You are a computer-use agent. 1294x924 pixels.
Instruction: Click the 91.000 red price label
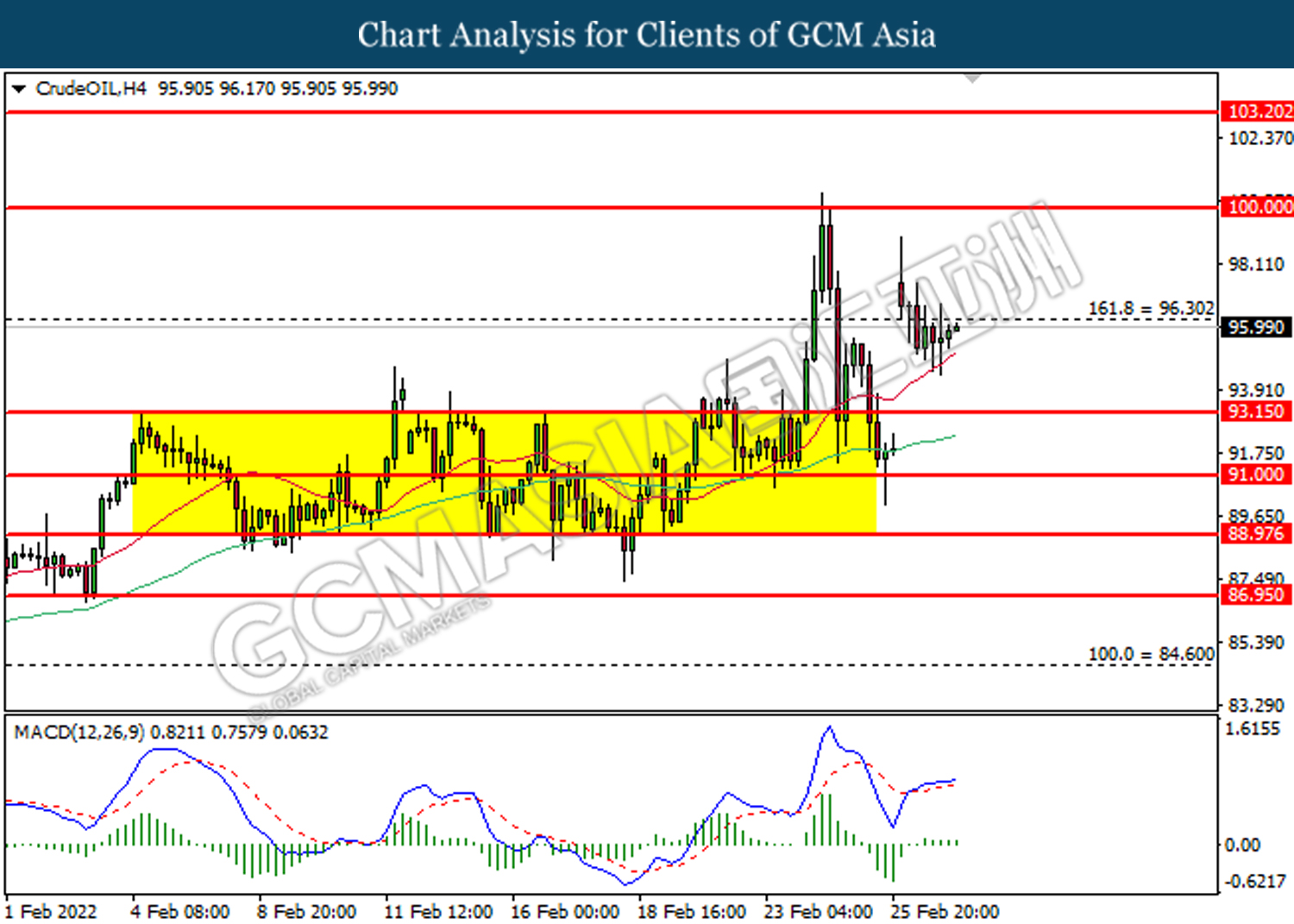[x=1256, y=475]
